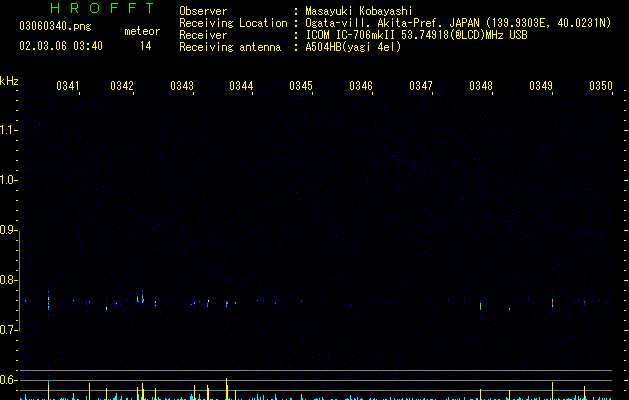Click the meteor echo at 0349

(x=552, y=304)
